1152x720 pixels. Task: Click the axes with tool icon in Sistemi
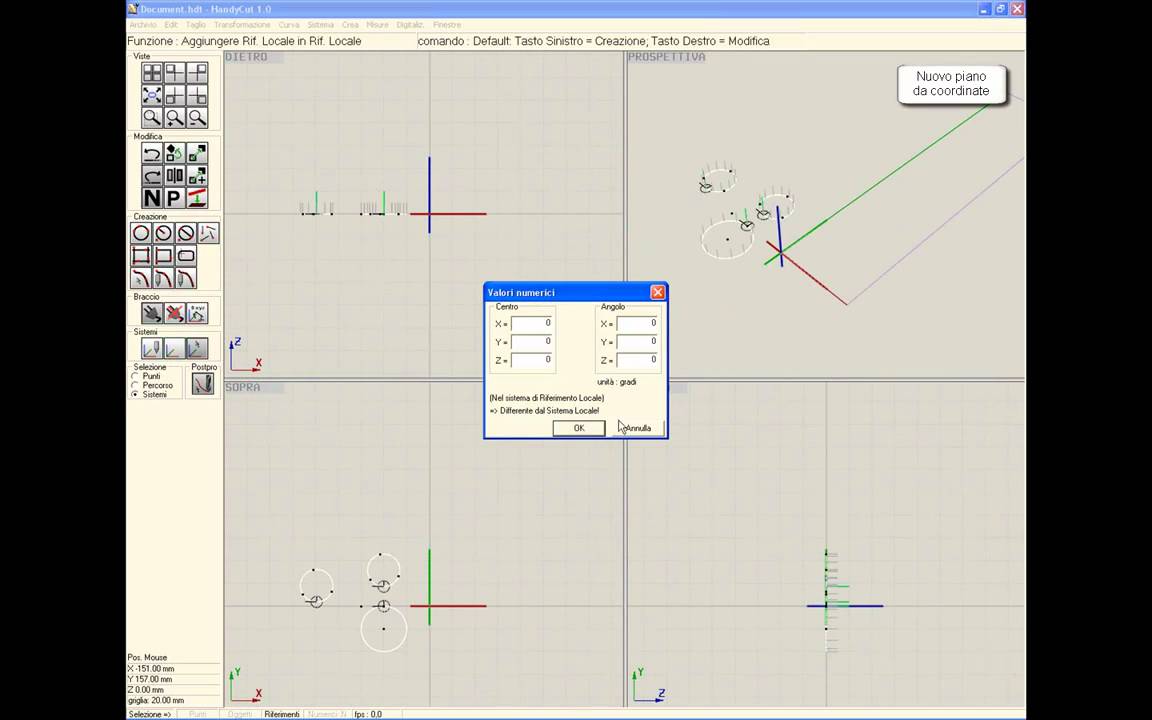coord(152,348)
